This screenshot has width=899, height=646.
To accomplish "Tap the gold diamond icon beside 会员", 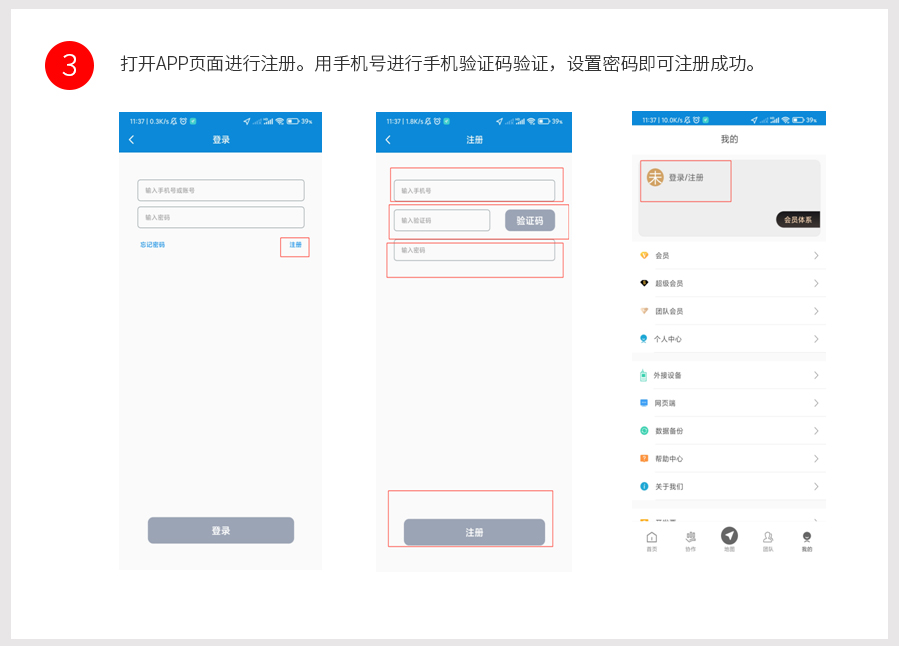I will point(644,255).
